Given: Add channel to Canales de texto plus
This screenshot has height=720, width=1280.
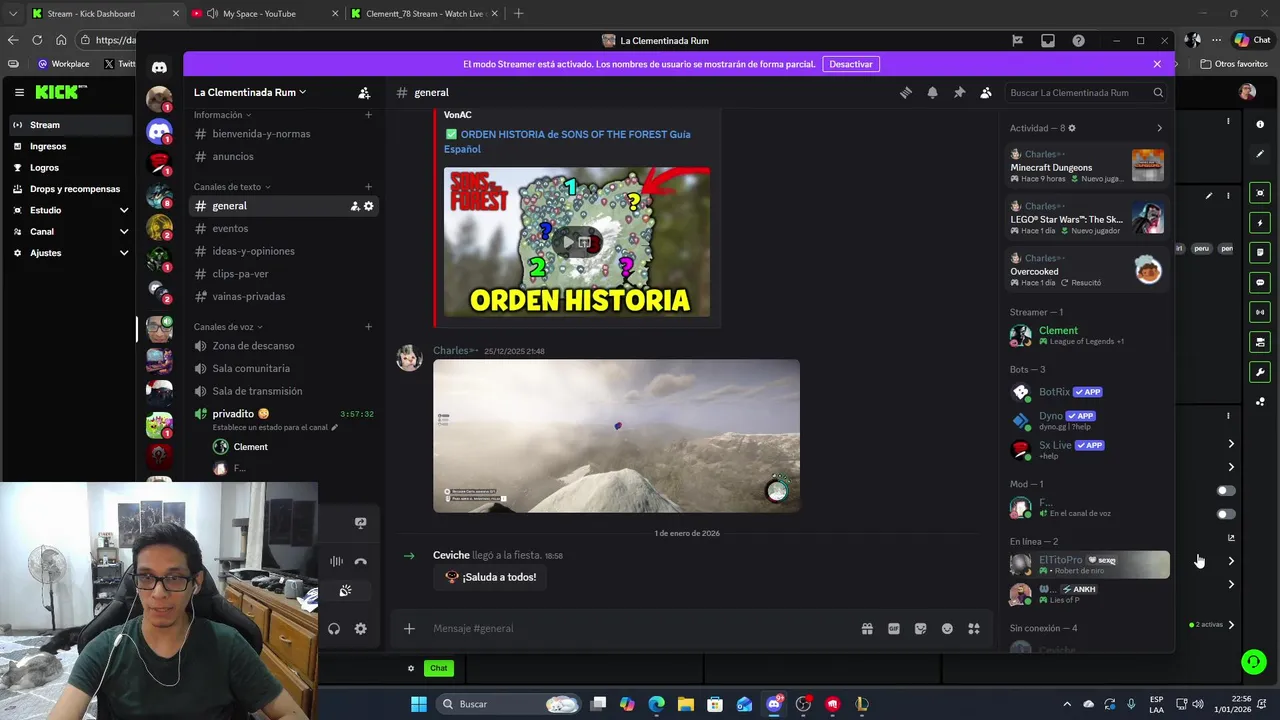Looking at the screenshot, I should click(368, 187).
